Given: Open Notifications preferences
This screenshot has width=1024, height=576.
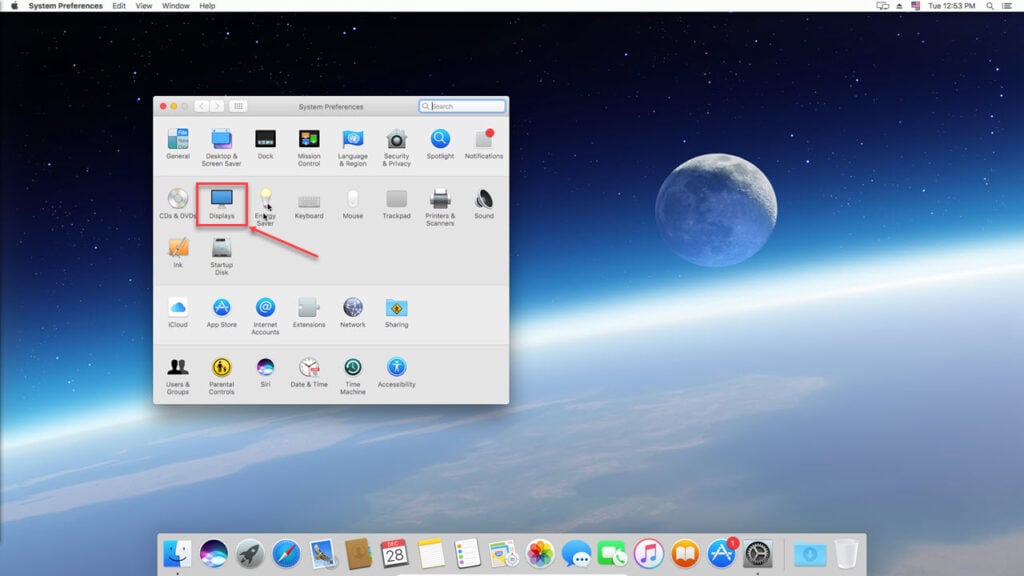Looking at the screenshot, I should pos(484,144).
